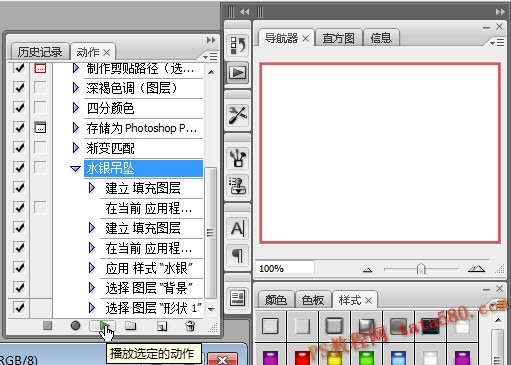Switch to the 直方图 tab
The height and width of the screenshot is (365, 511).
click(x=338, y=38)
